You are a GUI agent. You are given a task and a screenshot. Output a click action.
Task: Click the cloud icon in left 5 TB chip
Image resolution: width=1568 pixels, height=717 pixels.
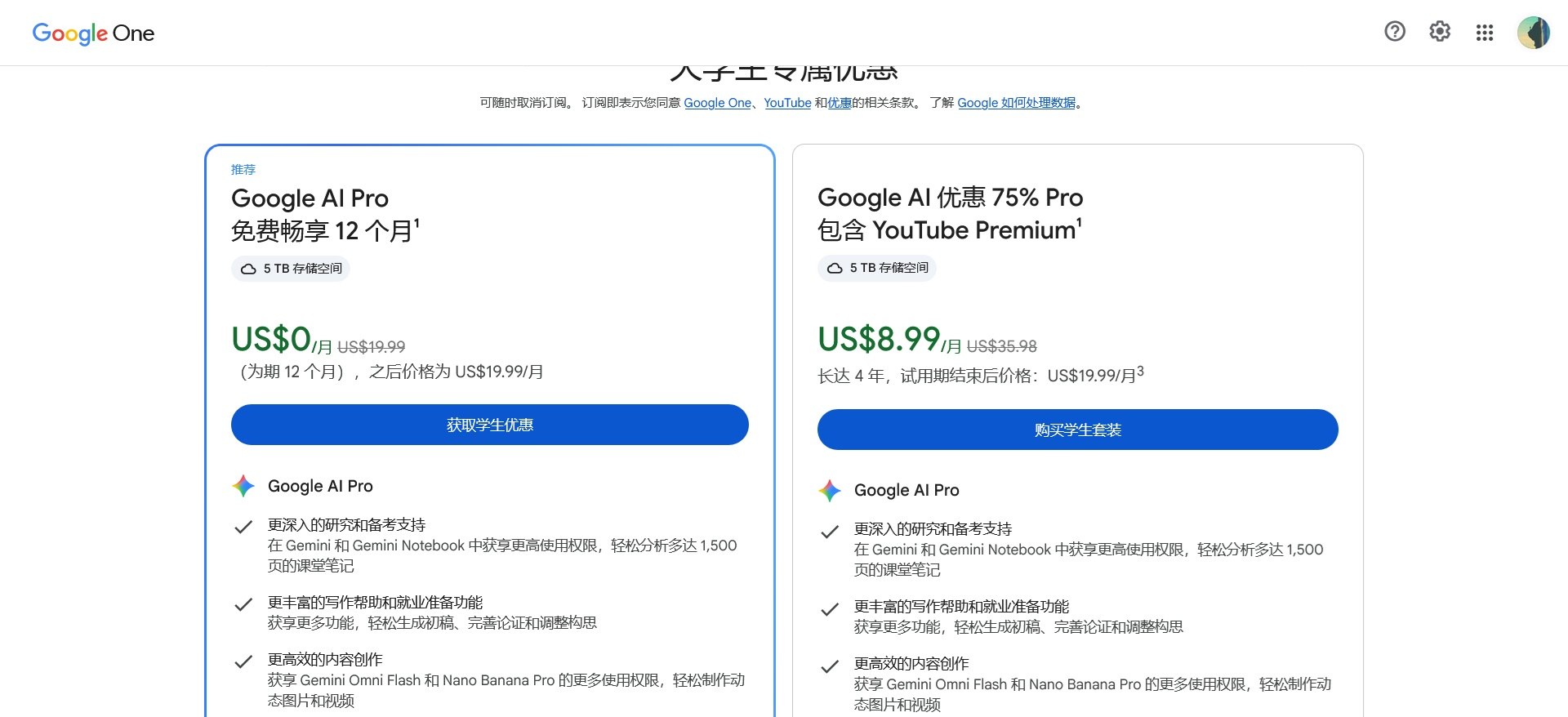[248, 269]
